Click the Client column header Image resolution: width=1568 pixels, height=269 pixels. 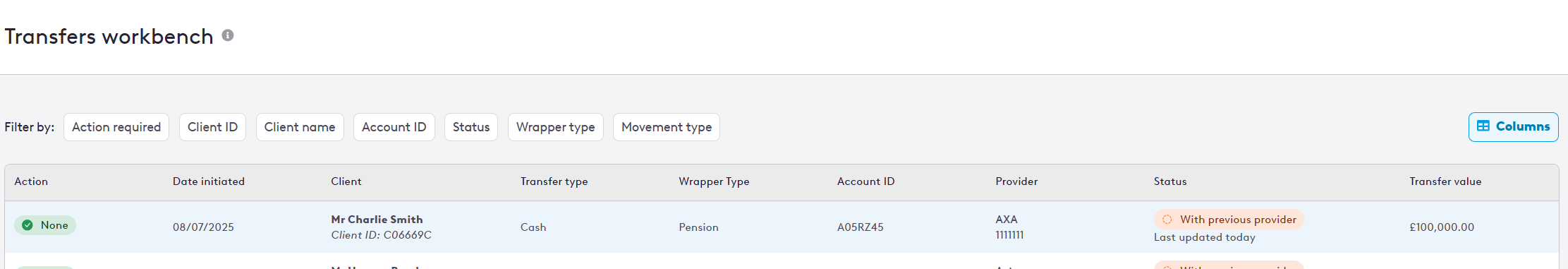[x=346, y=181]
